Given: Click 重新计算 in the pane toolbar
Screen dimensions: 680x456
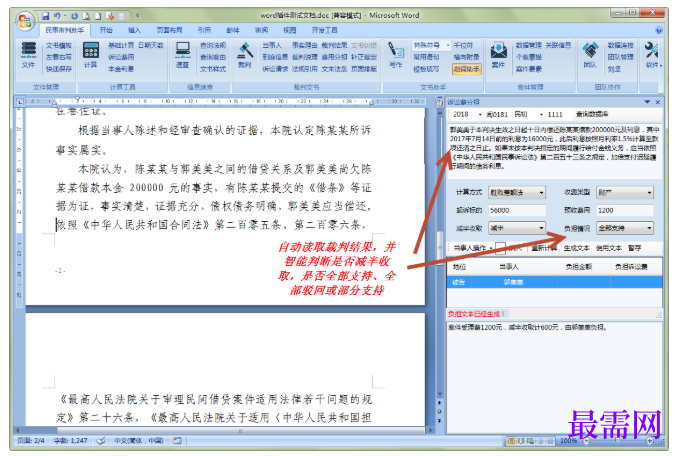Looking at the screenshot, I should tap(545, 248).
